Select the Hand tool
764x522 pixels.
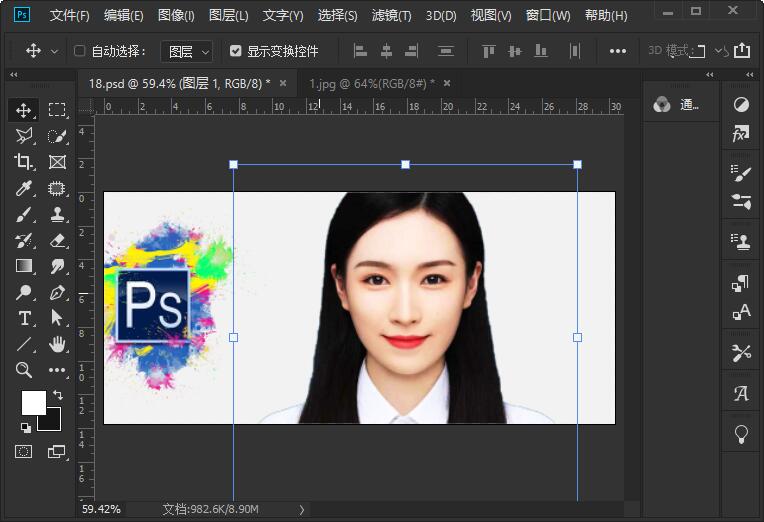[57, 344]
